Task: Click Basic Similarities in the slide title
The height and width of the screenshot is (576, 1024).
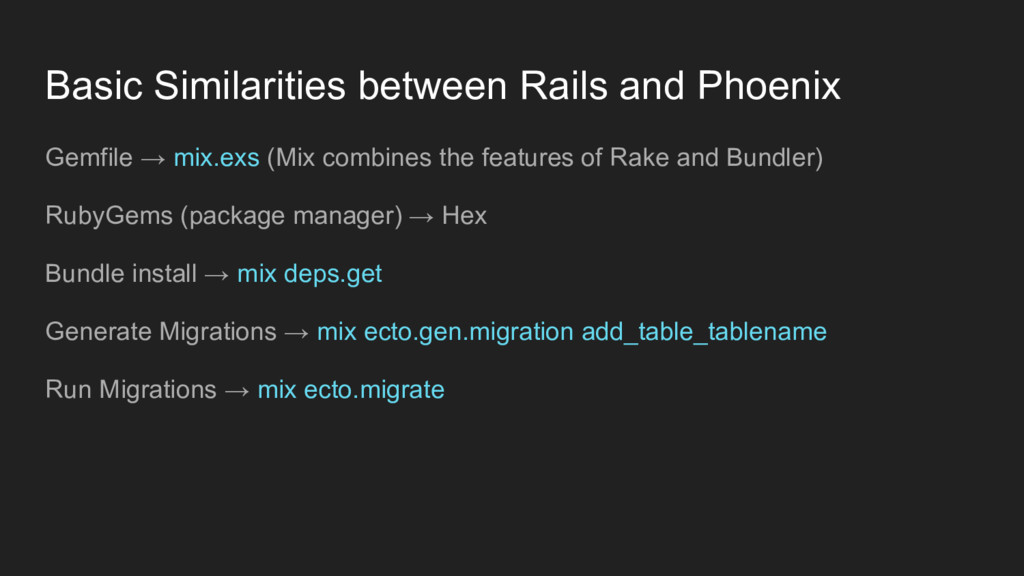Action: 195,86
